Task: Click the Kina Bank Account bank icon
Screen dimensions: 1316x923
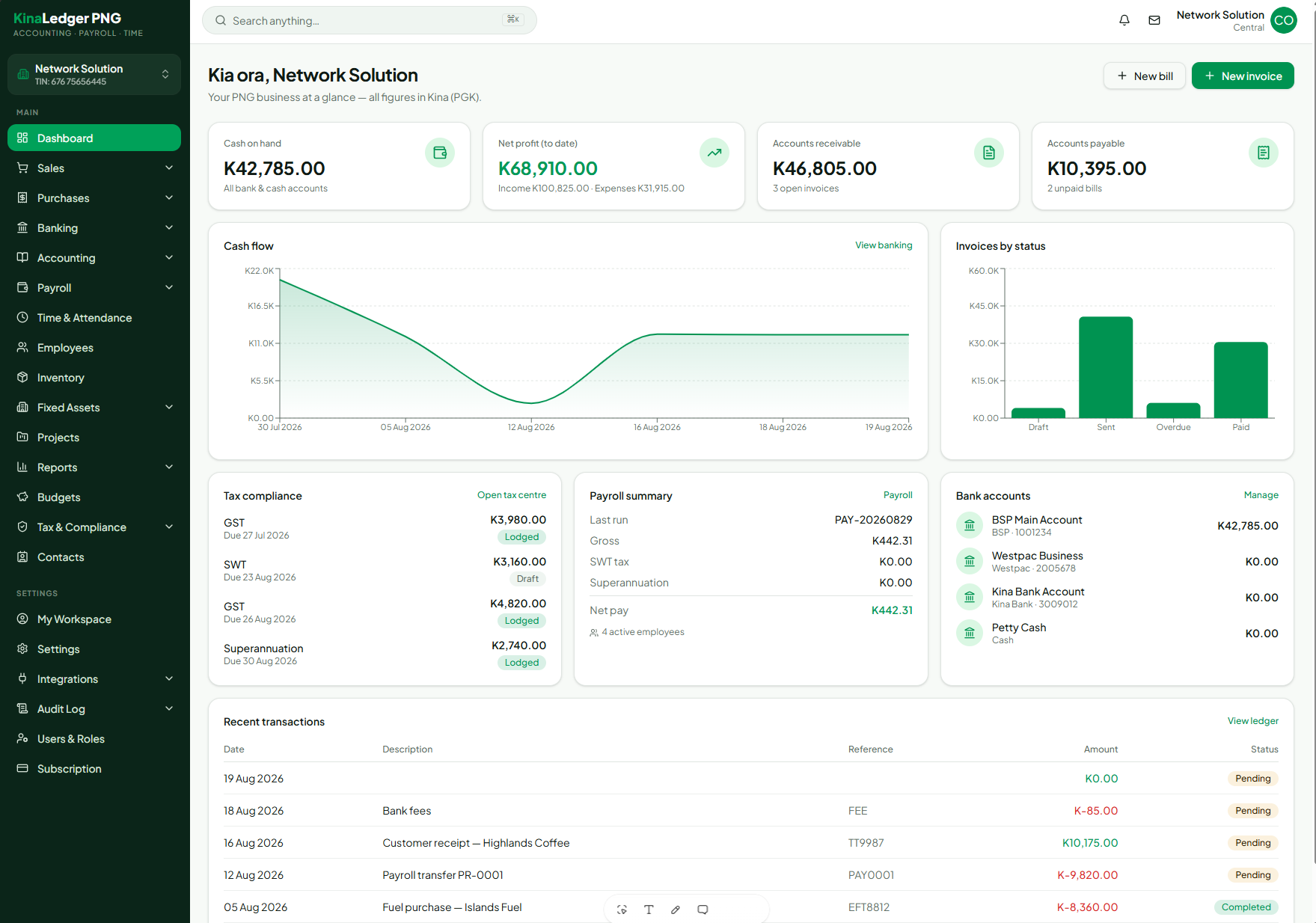Action: [x=970, y=597]
